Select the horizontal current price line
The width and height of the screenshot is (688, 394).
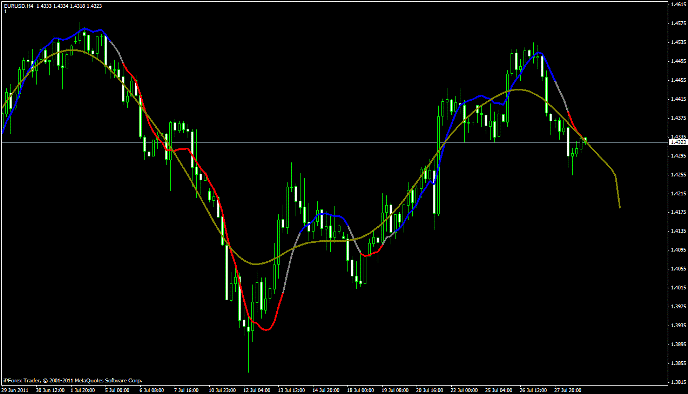coord(334,143)
